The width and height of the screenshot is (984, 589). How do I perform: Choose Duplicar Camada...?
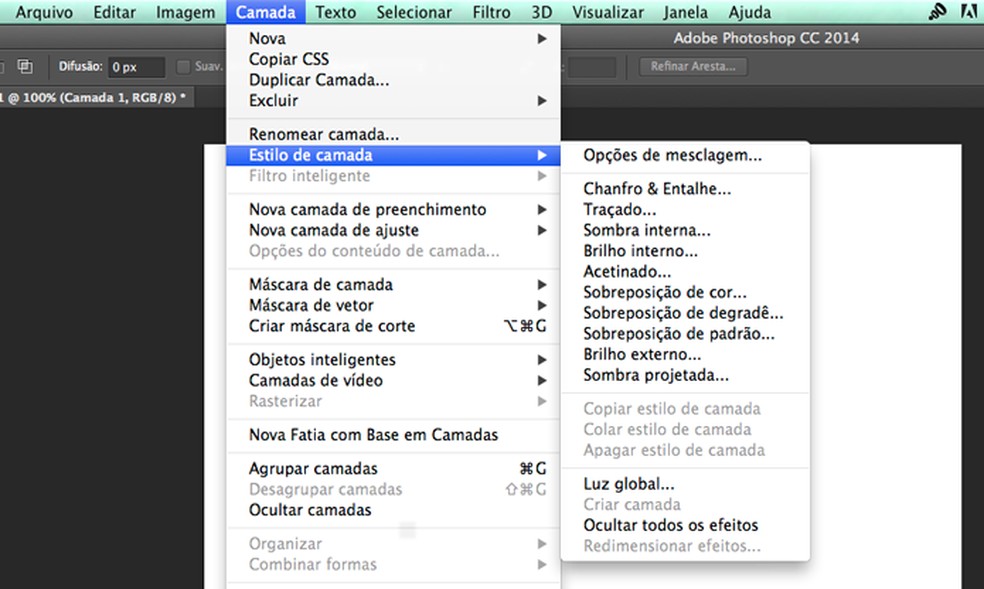393,80
